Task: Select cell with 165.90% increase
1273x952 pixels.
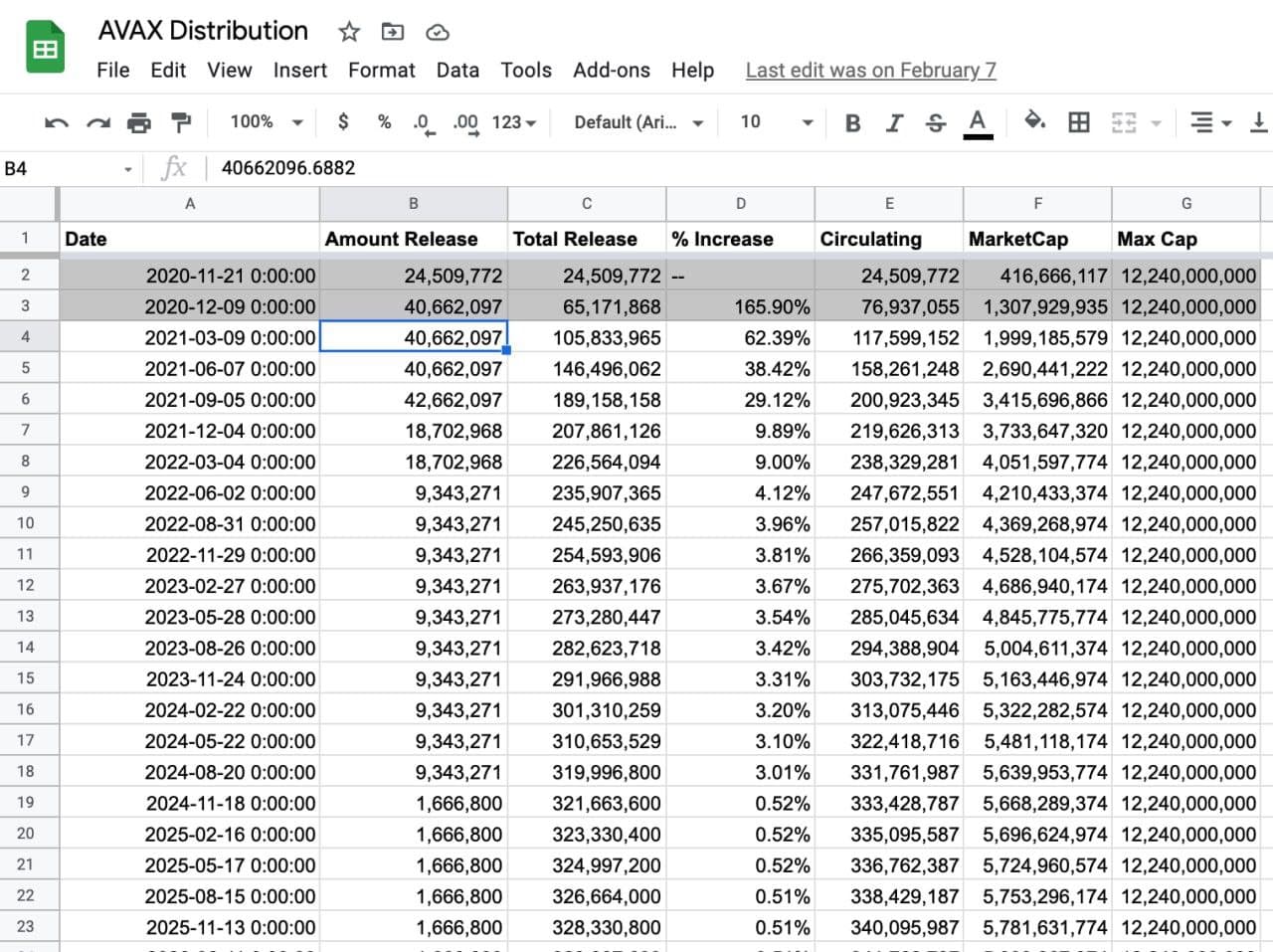Action: click(x=740, y=306)
